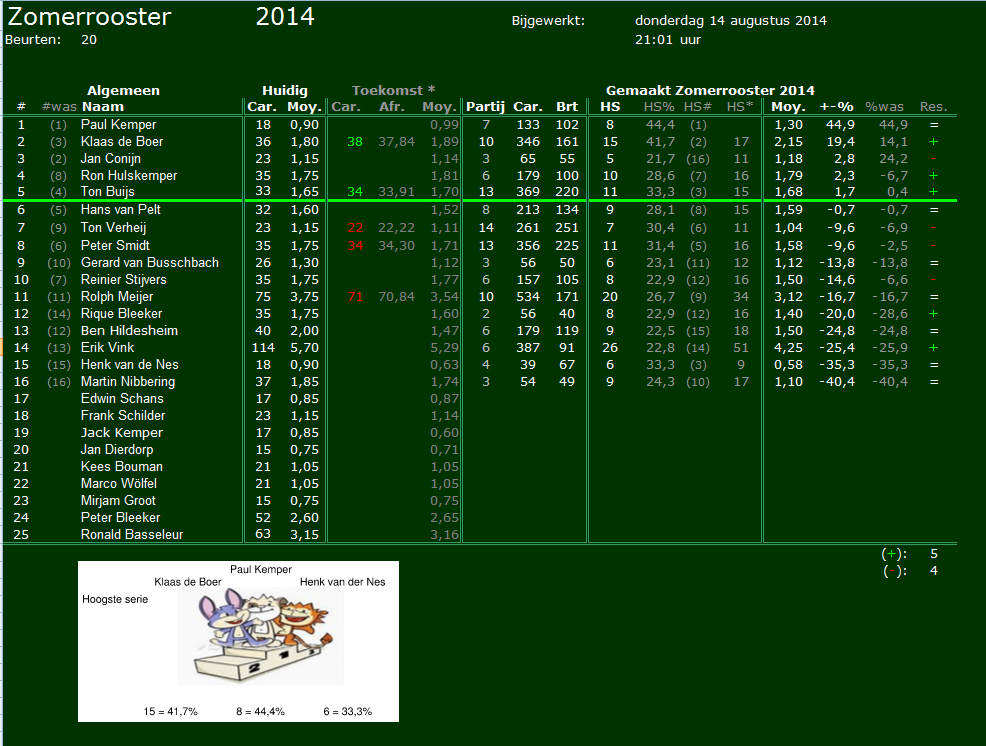Click the name "Jan Conijn"
This screenshot has width=986, height=746.
click(x=111, y=159)
